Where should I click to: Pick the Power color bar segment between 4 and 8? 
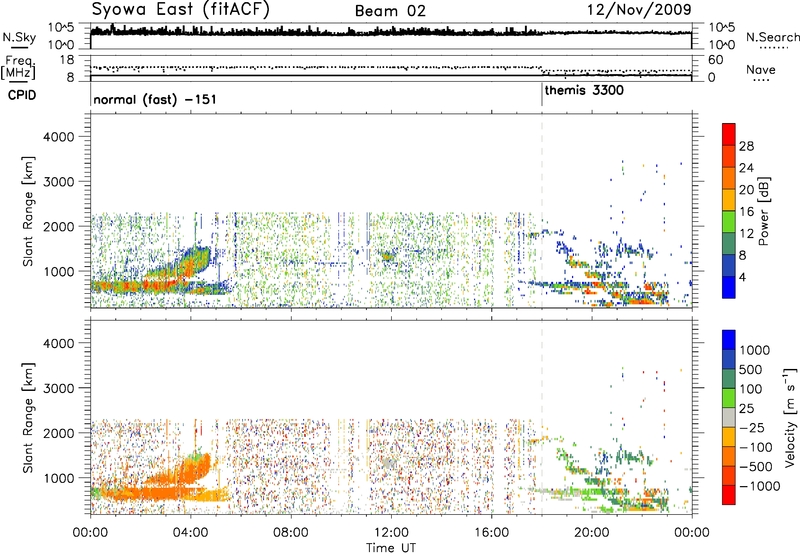(x=729, y=266)
